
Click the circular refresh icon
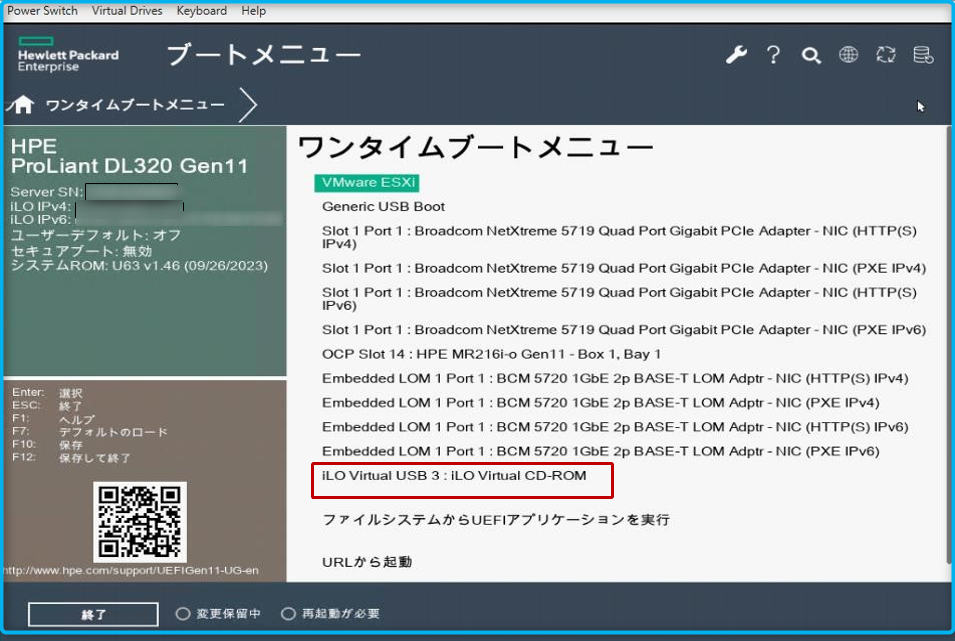click(886, 55)
